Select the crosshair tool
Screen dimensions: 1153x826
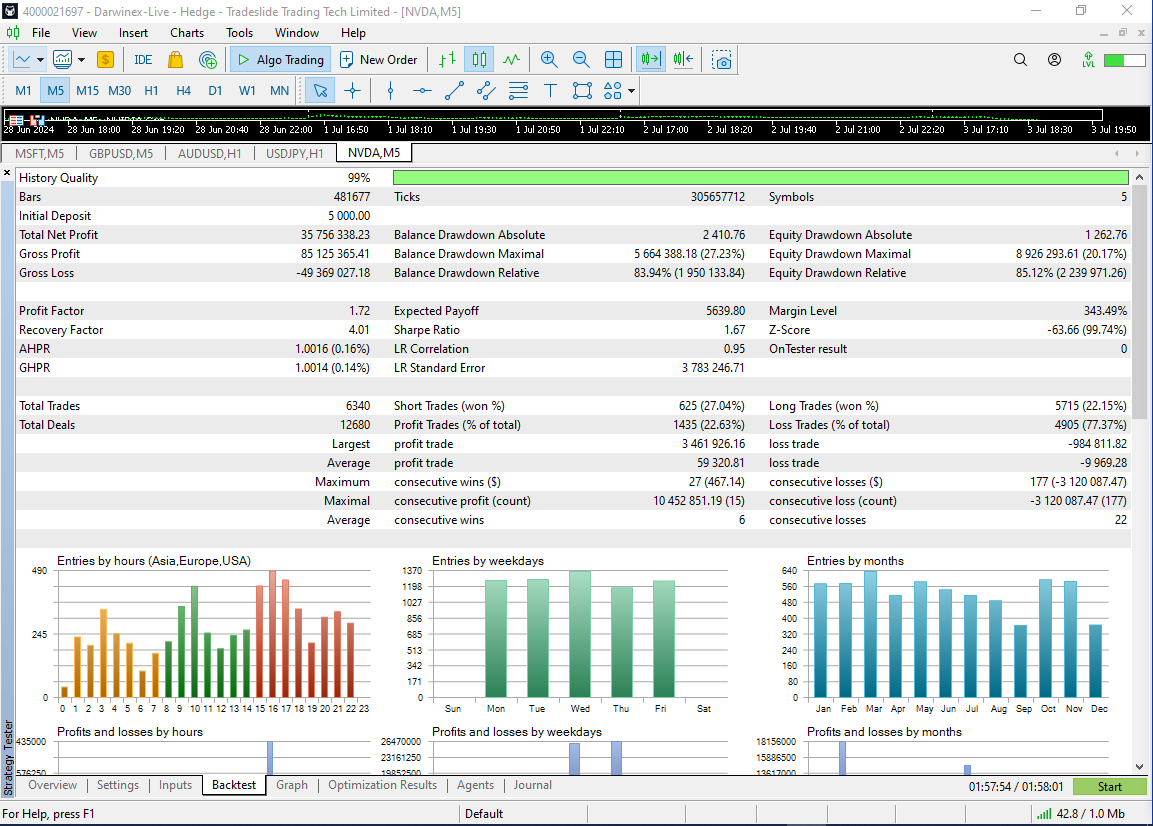click(352, 90)
